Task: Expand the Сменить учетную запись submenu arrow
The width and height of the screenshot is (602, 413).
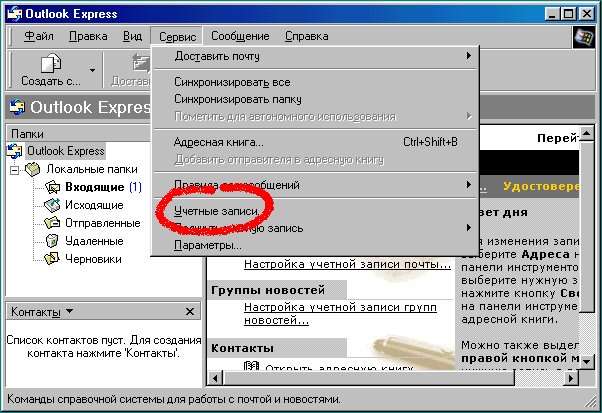Action: pos(468,228)
